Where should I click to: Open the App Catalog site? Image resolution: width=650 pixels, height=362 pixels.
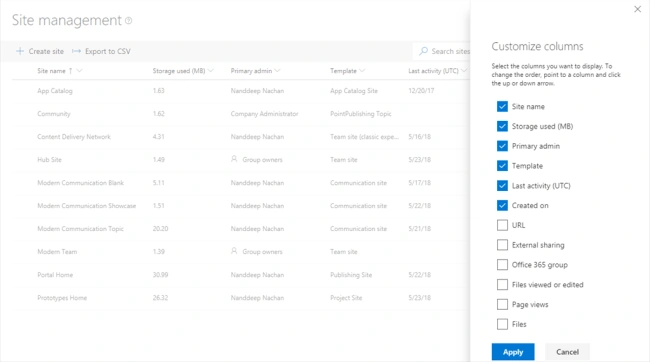point(55,91)
